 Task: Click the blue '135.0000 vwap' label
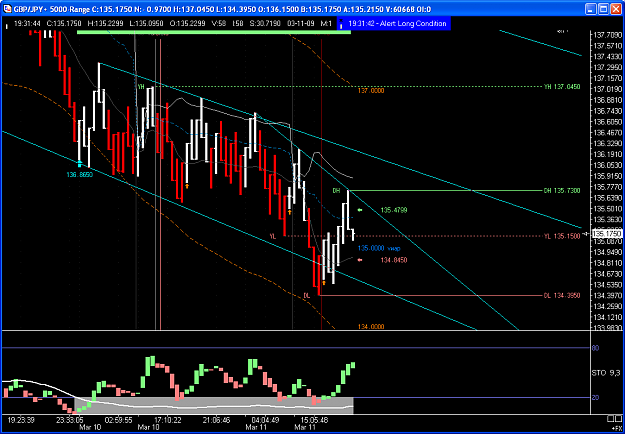click(x=379, y=248)
